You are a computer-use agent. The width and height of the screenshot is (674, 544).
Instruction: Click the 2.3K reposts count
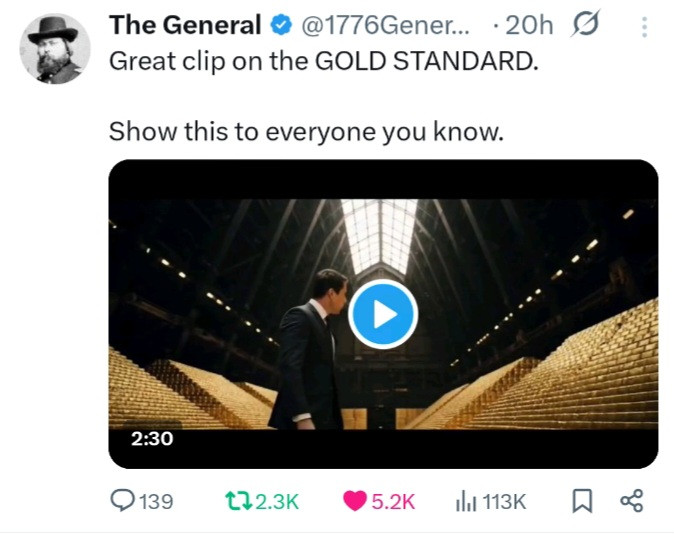[277, 501]
